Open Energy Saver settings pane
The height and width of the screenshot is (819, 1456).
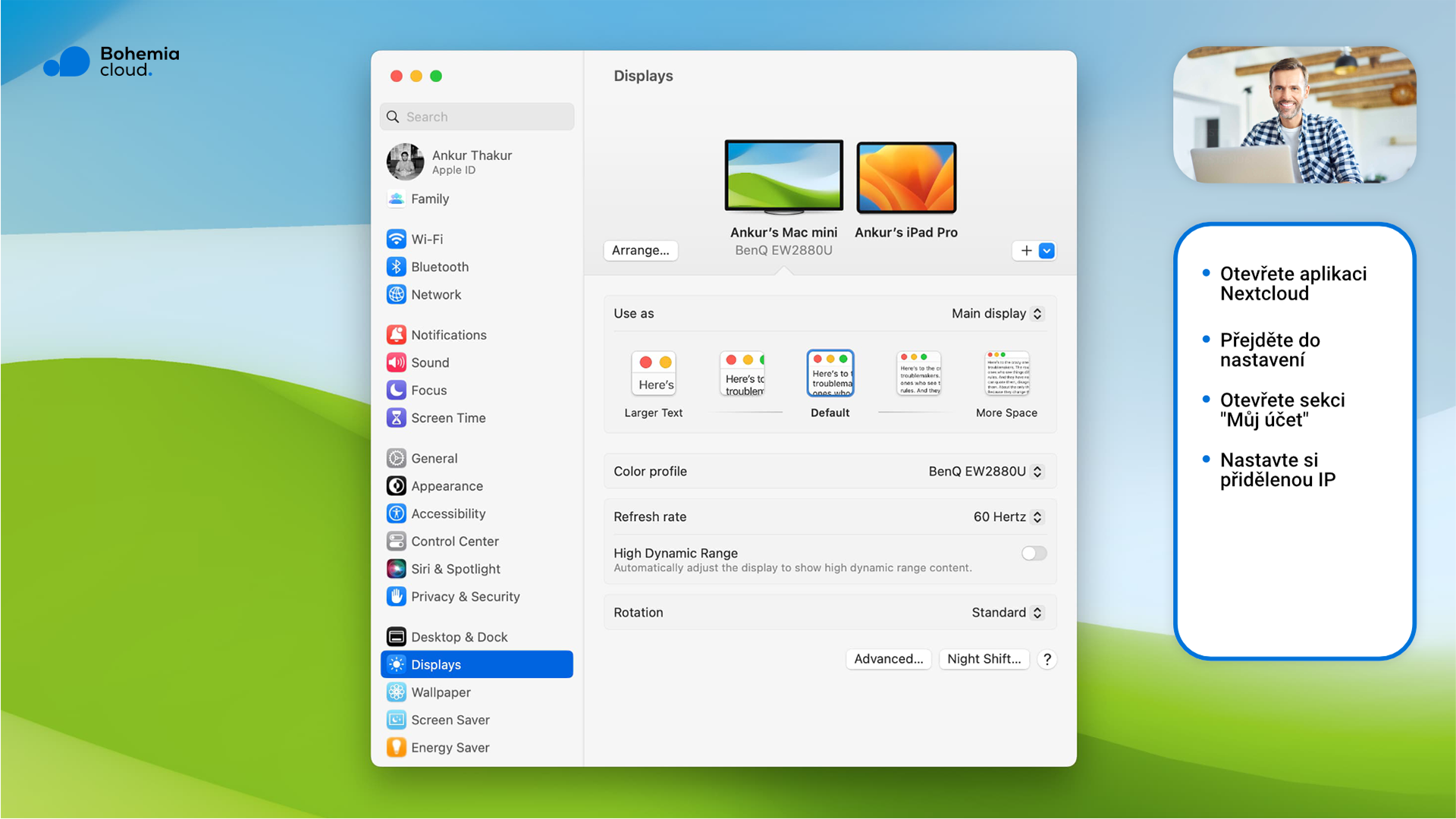coord(477,748)
